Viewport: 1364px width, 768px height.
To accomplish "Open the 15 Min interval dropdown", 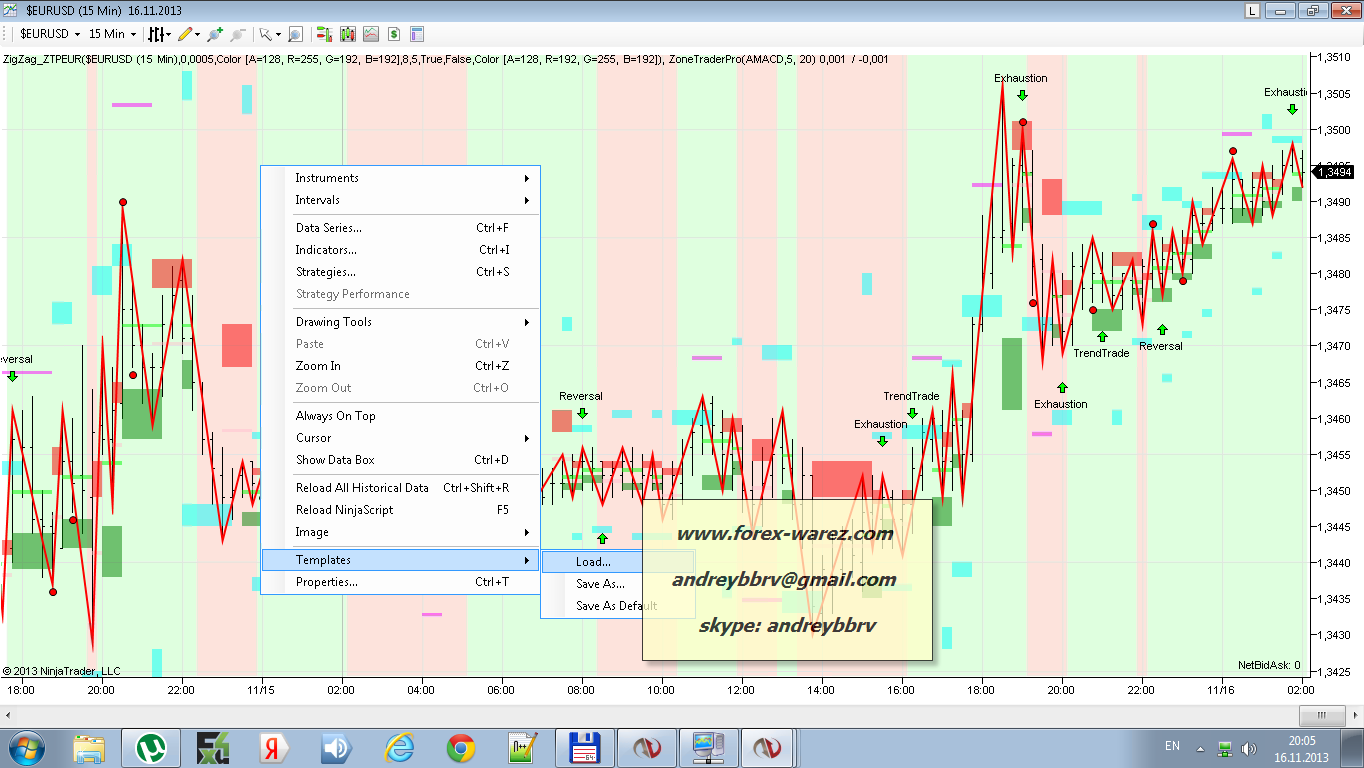I will 113,34.
